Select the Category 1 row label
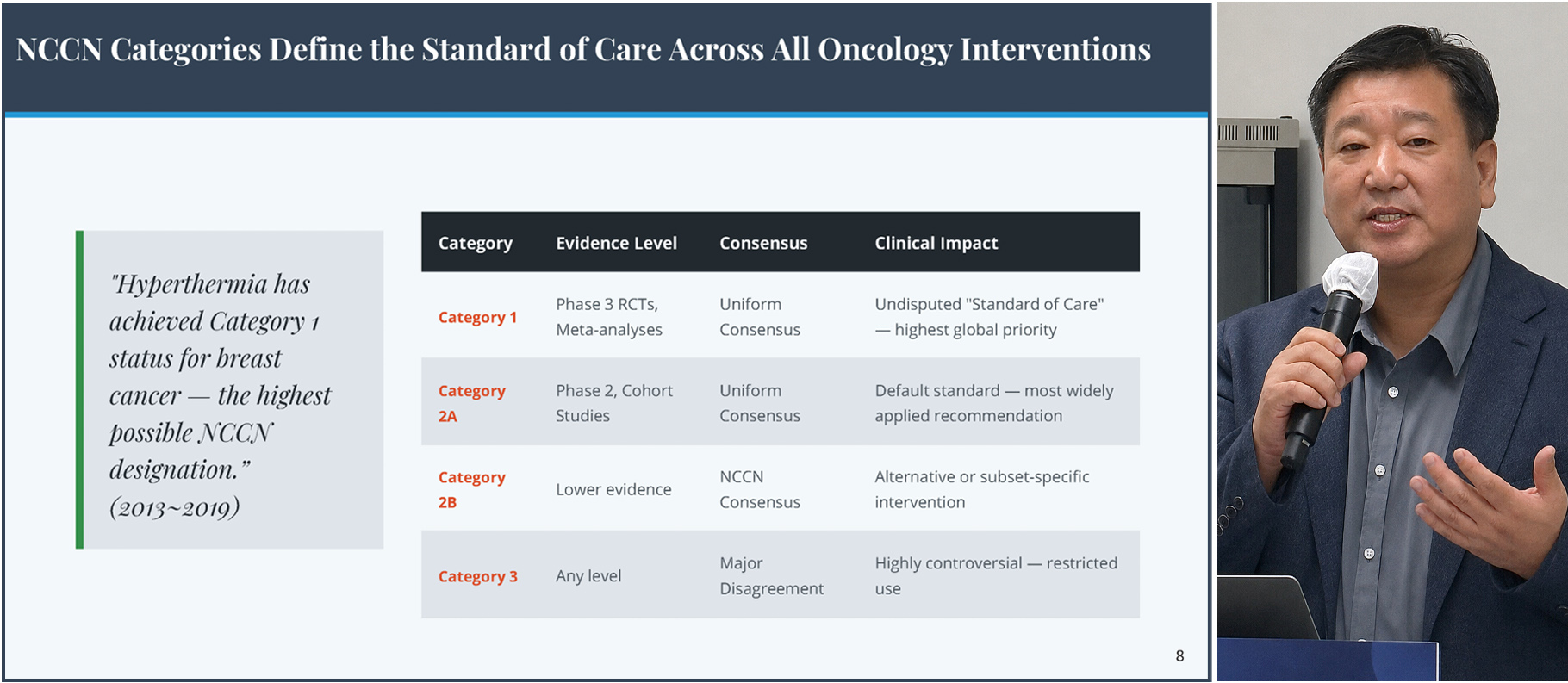 point(477,317)
